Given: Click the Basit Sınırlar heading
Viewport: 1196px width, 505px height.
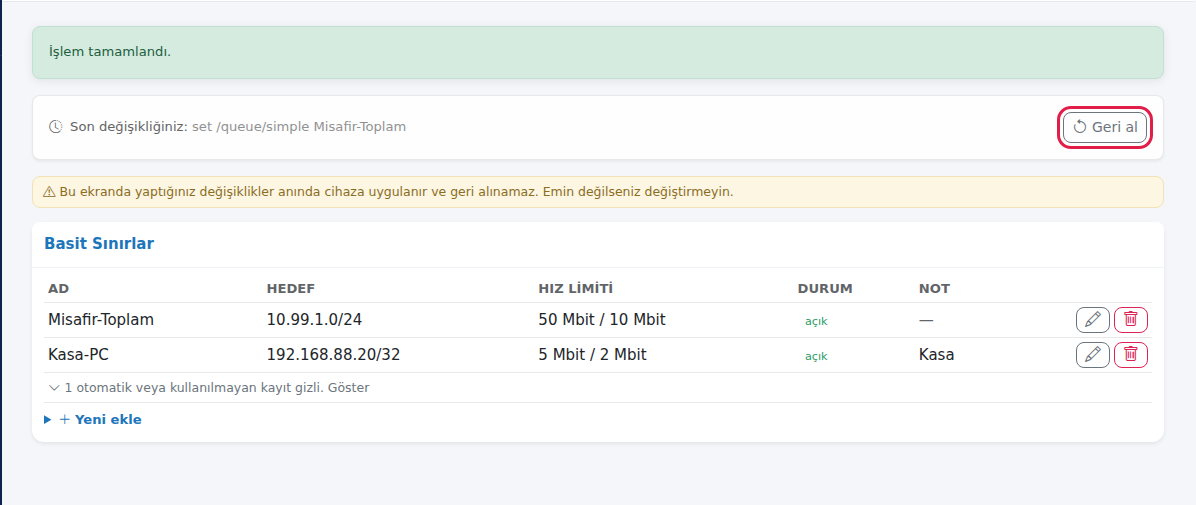Looking at the screenshot, I should pos(99,243).
